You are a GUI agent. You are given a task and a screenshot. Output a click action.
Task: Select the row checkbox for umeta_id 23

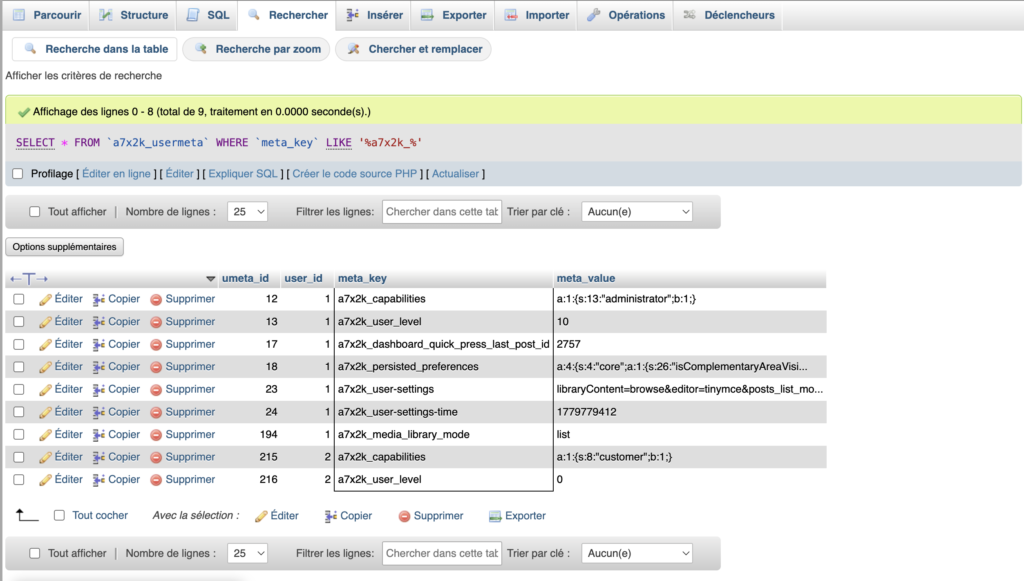(x=19, y=389)
